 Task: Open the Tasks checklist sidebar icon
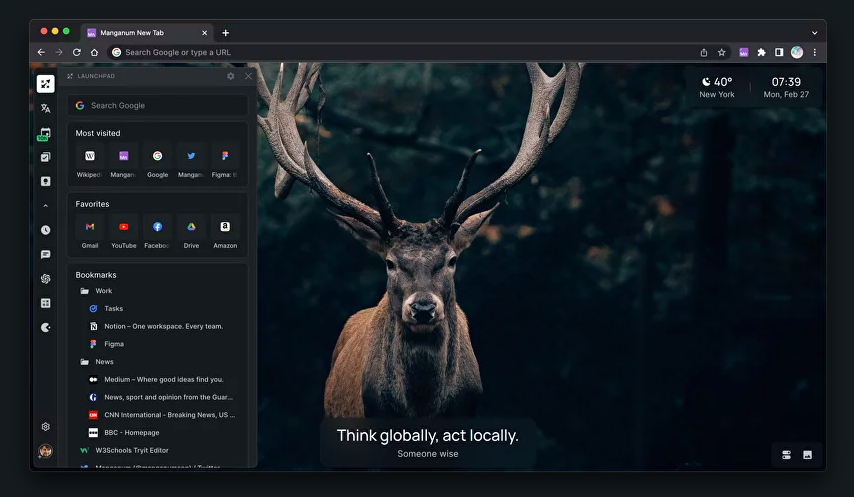click(46, 157)
